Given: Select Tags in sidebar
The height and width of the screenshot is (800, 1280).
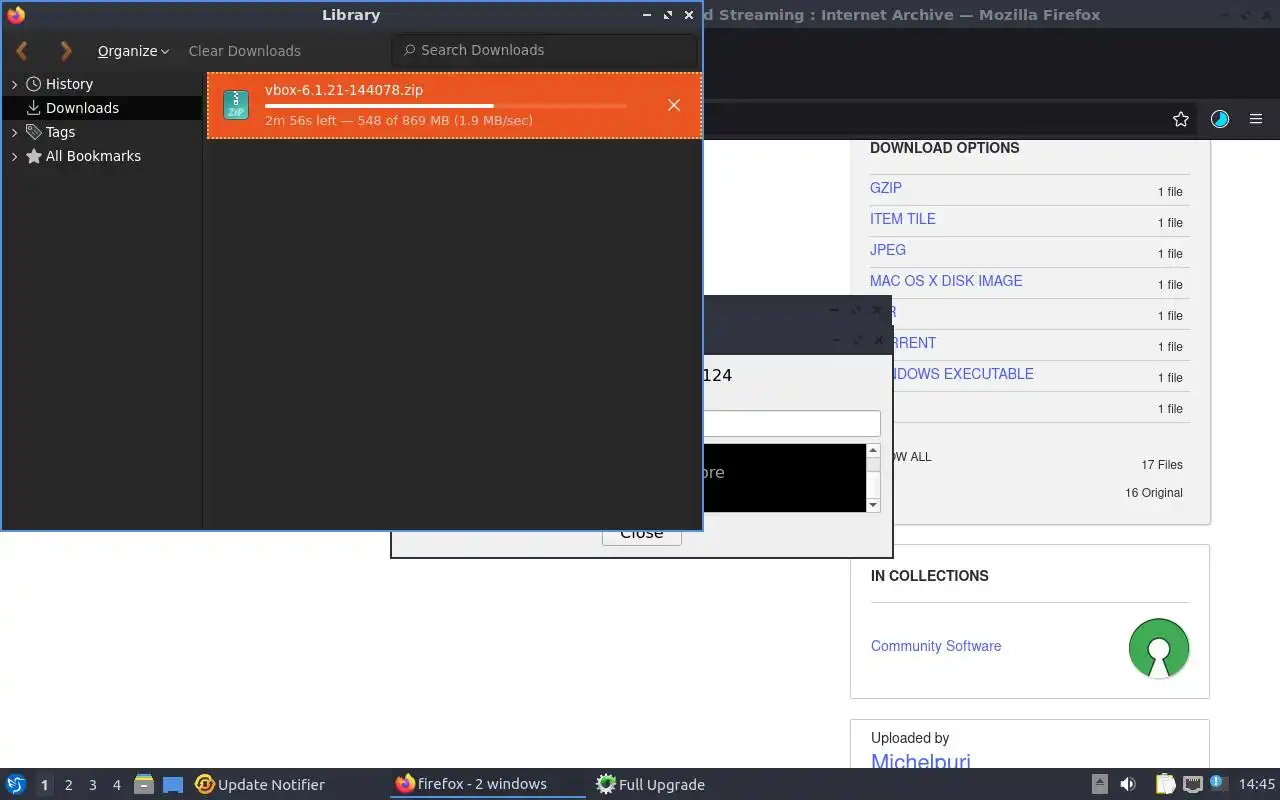Looking at the screenshot, I should click(60, 132).
